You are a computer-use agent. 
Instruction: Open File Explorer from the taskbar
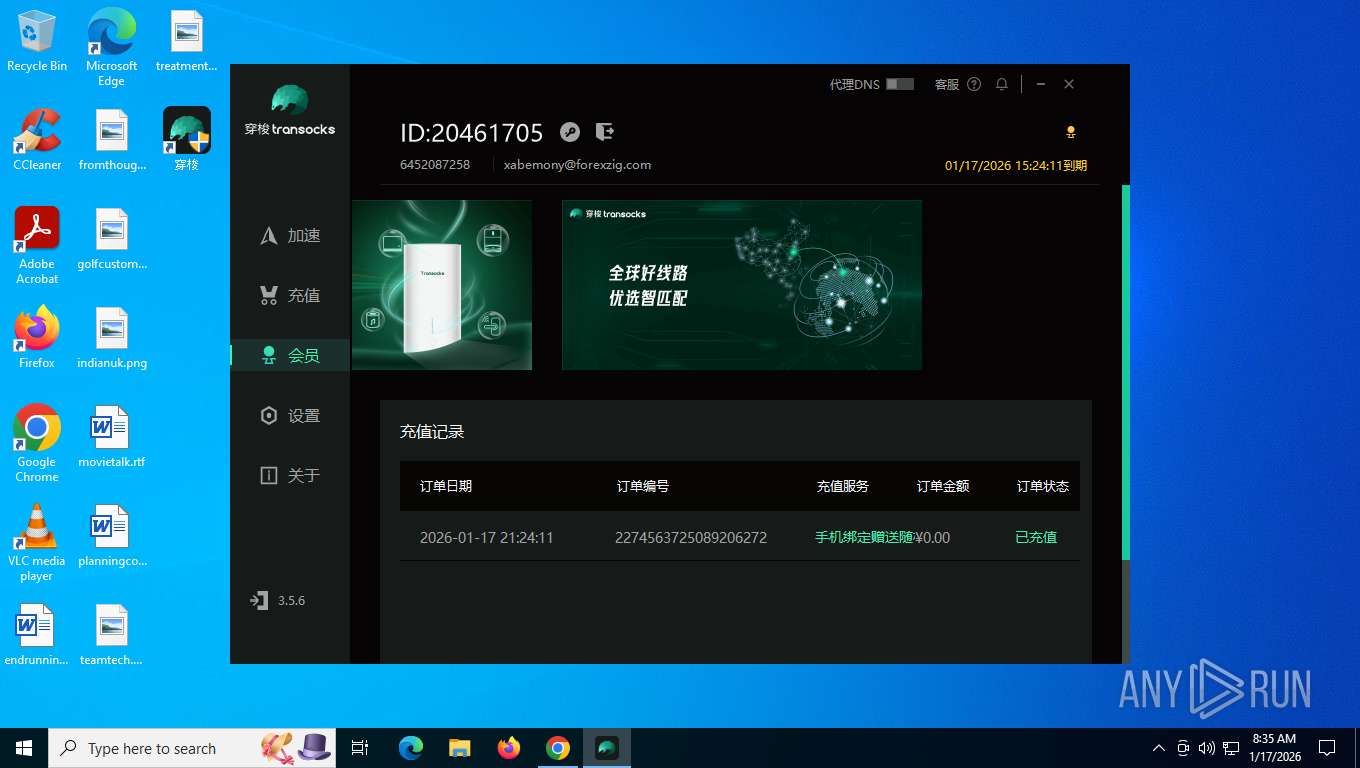coord(459,748)
